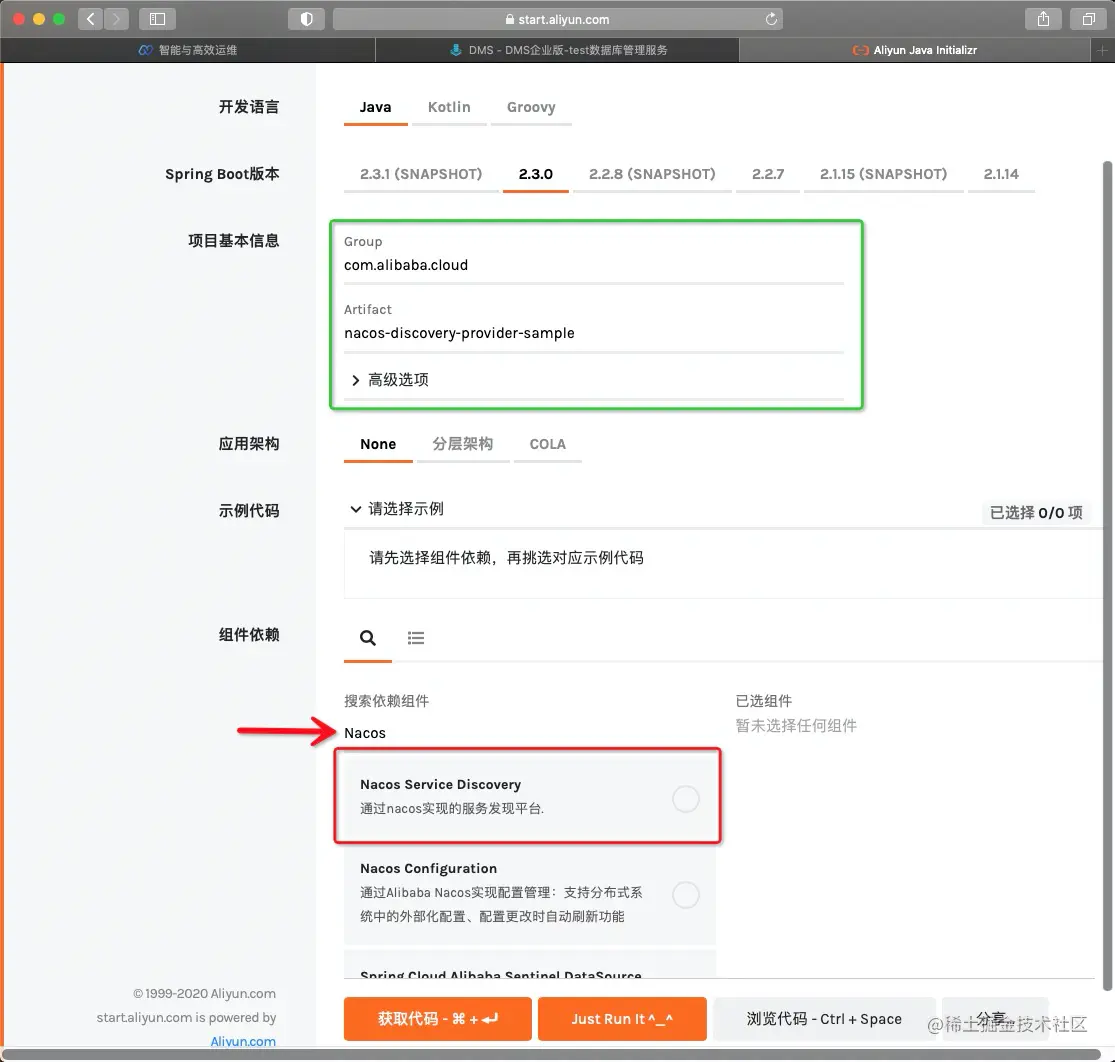Click the 分享 share button
The image size is (1115, 1062).
(x=994, y=1019)
